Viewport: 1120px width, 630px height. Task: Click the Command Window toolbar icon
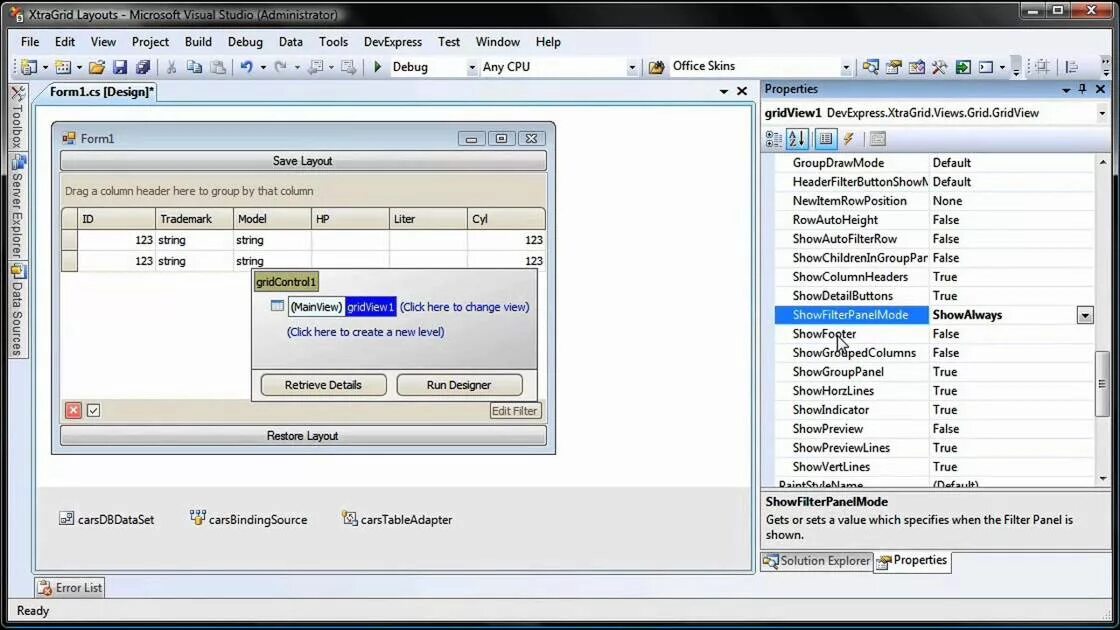tap(986, 67)
